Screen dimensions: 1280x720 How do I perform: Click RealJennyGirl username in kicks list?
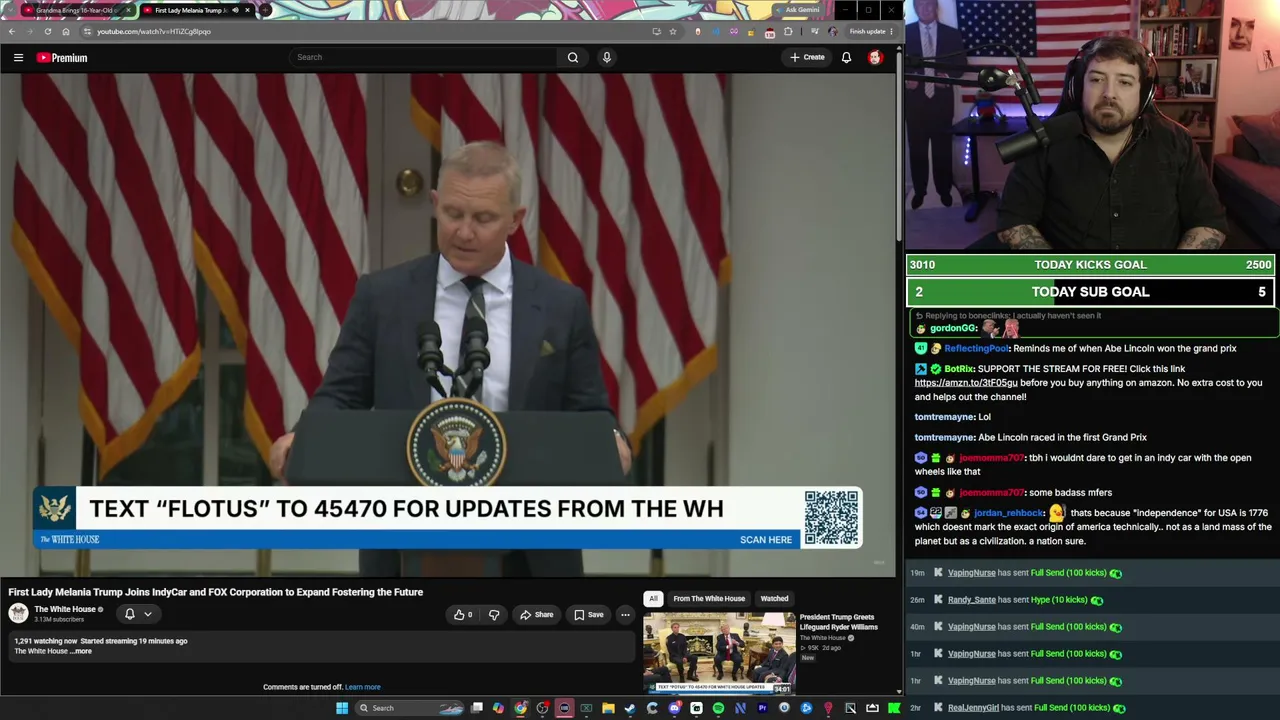(x=973, y=708)
